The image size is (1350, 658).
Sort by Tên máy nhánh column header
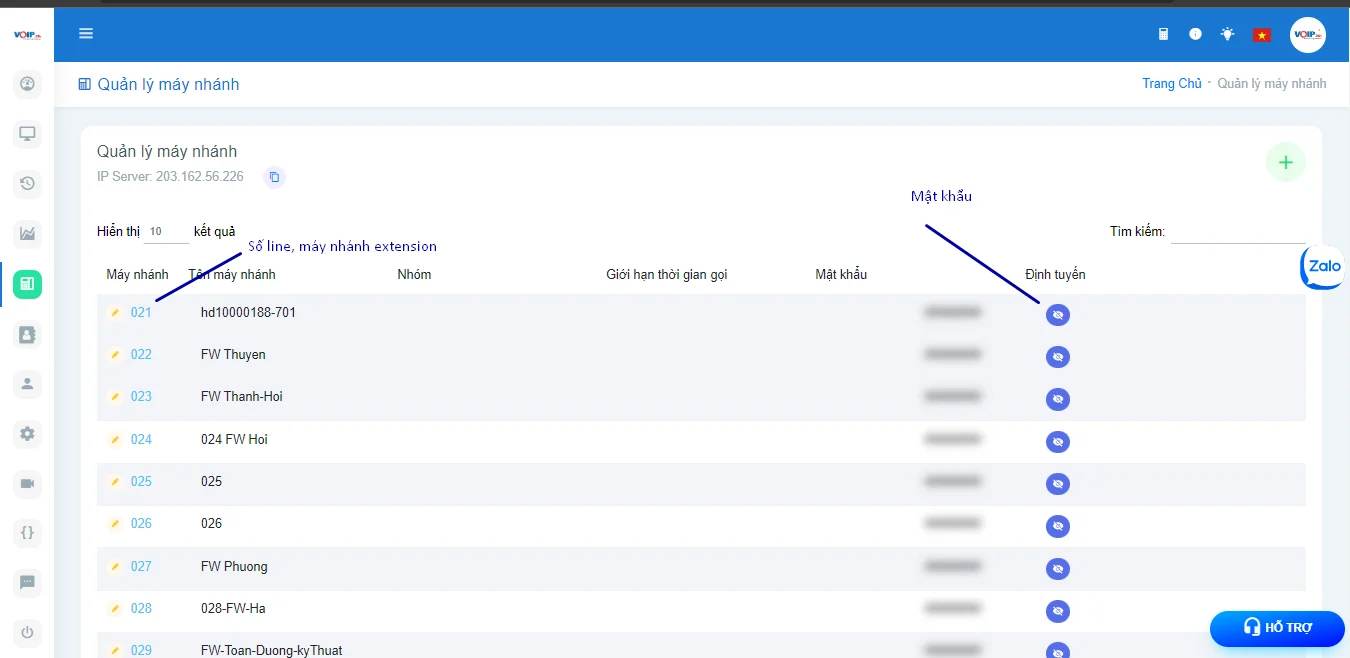(232, 275)
